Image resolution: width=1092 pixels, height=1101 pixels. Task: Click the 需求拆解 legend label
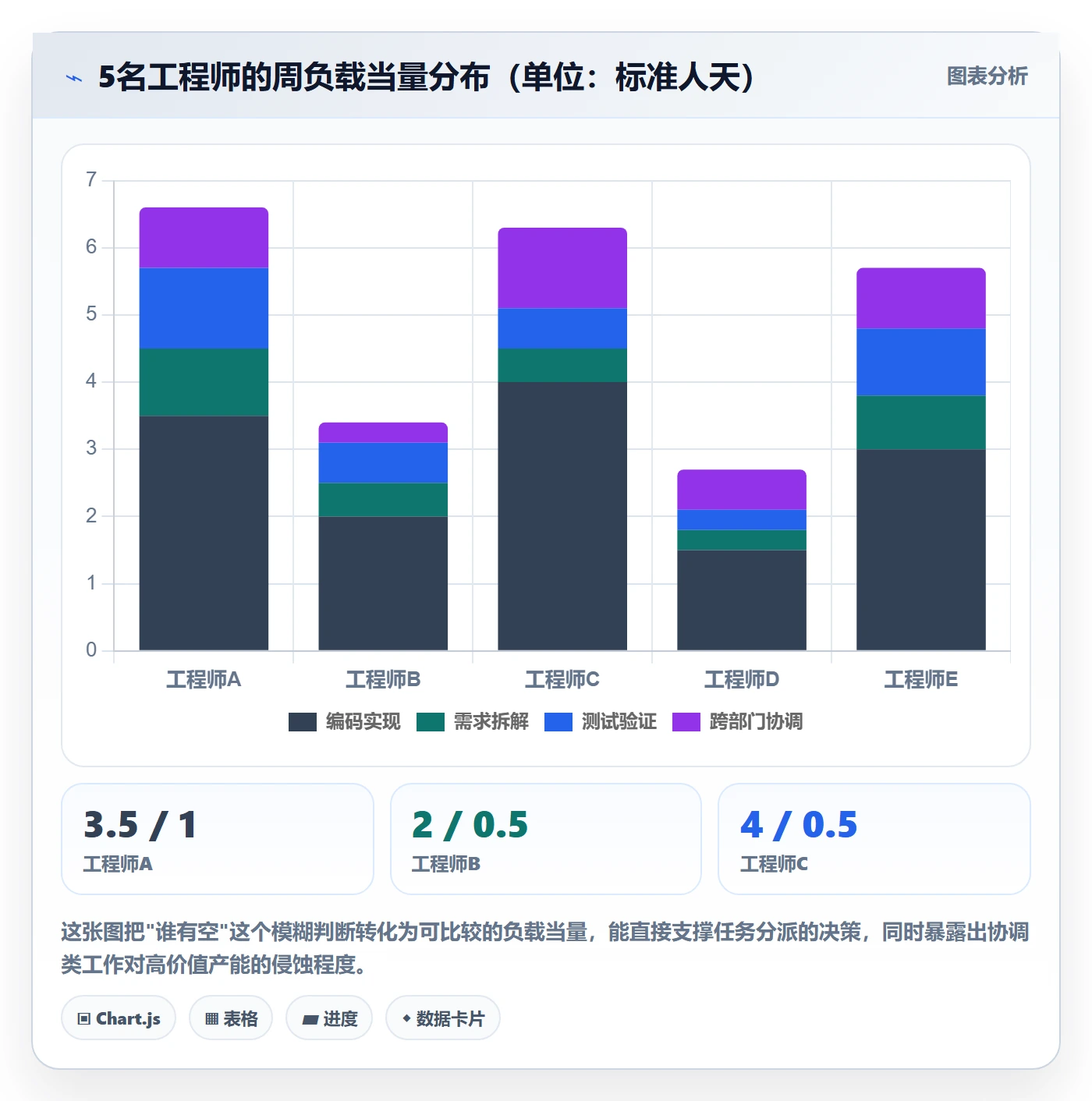(491, 722)
